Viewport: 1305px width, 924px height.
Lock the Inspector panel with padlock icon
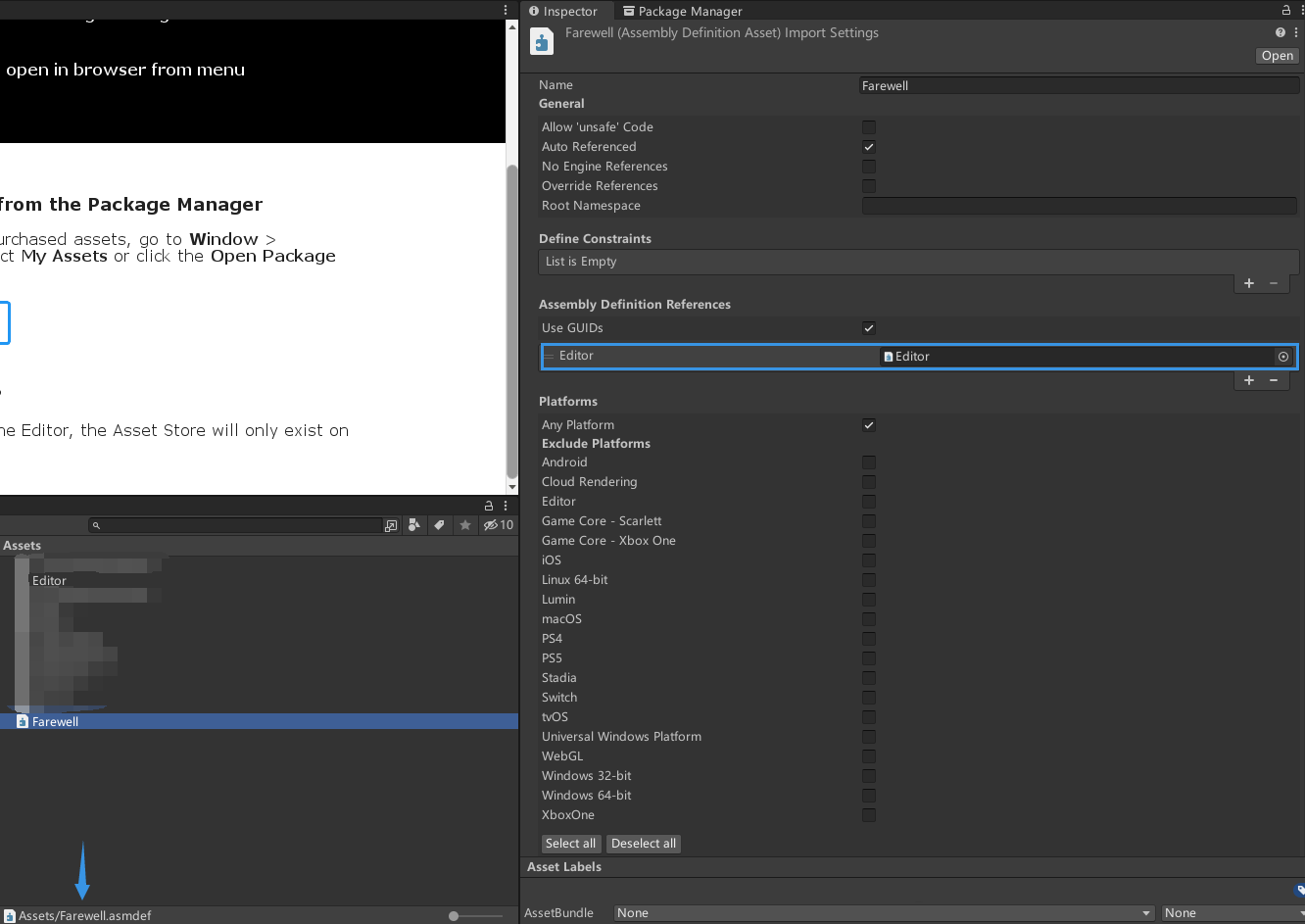(1285, 10)
